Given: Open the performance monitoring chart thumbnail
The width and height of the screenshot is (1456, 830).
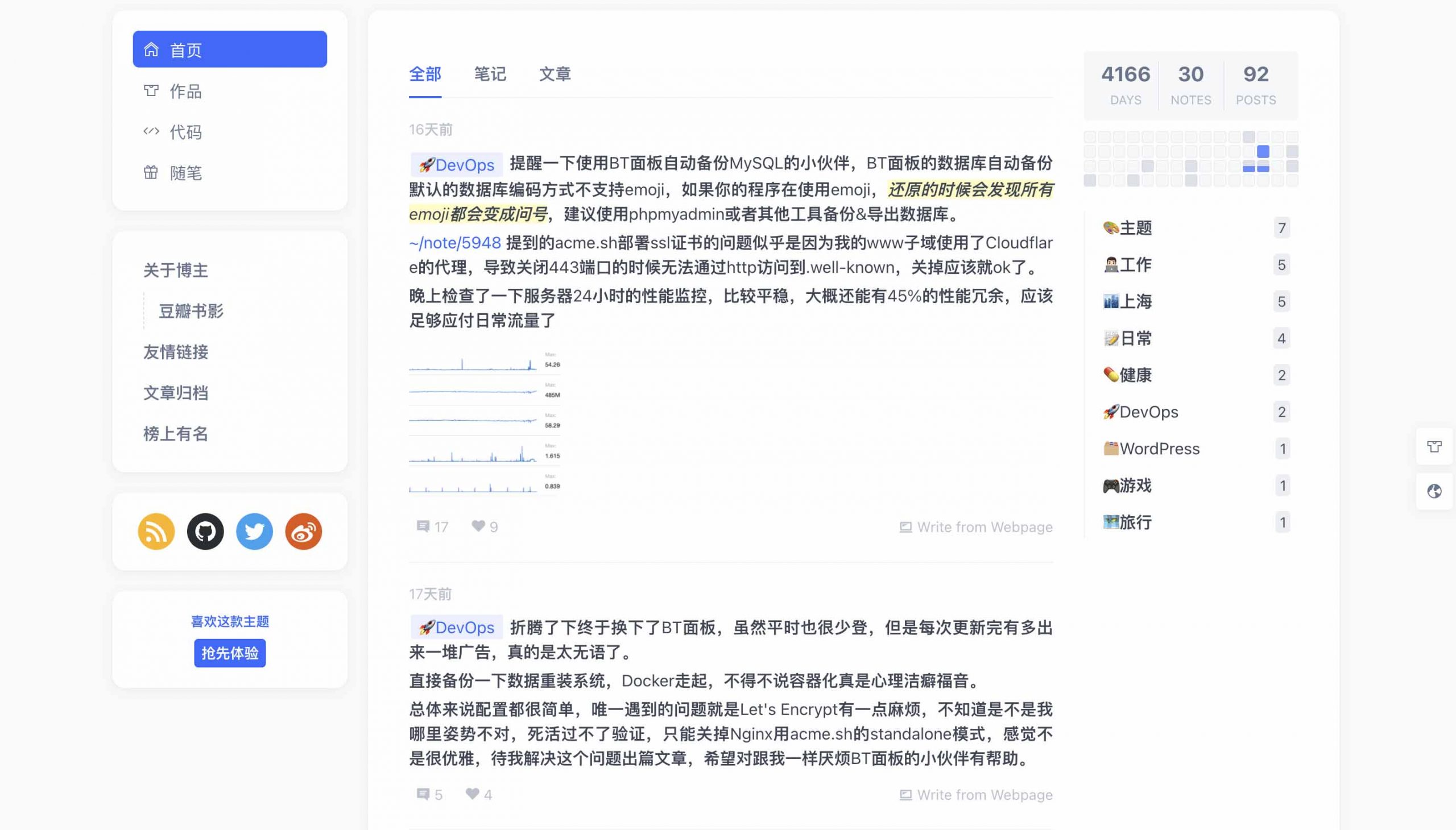Looking at the screenshot, I should [x=485, y=422].
